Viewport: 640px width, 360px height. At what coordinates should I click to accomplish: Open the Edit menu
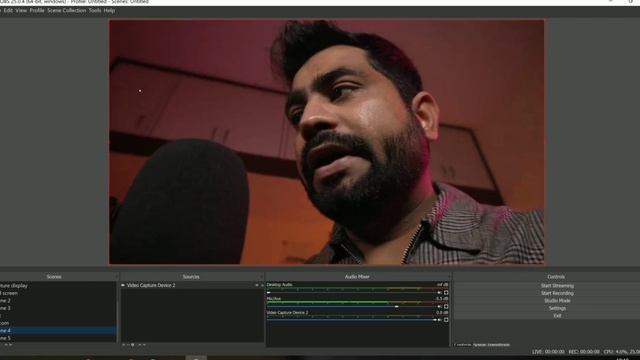[8, 11]
